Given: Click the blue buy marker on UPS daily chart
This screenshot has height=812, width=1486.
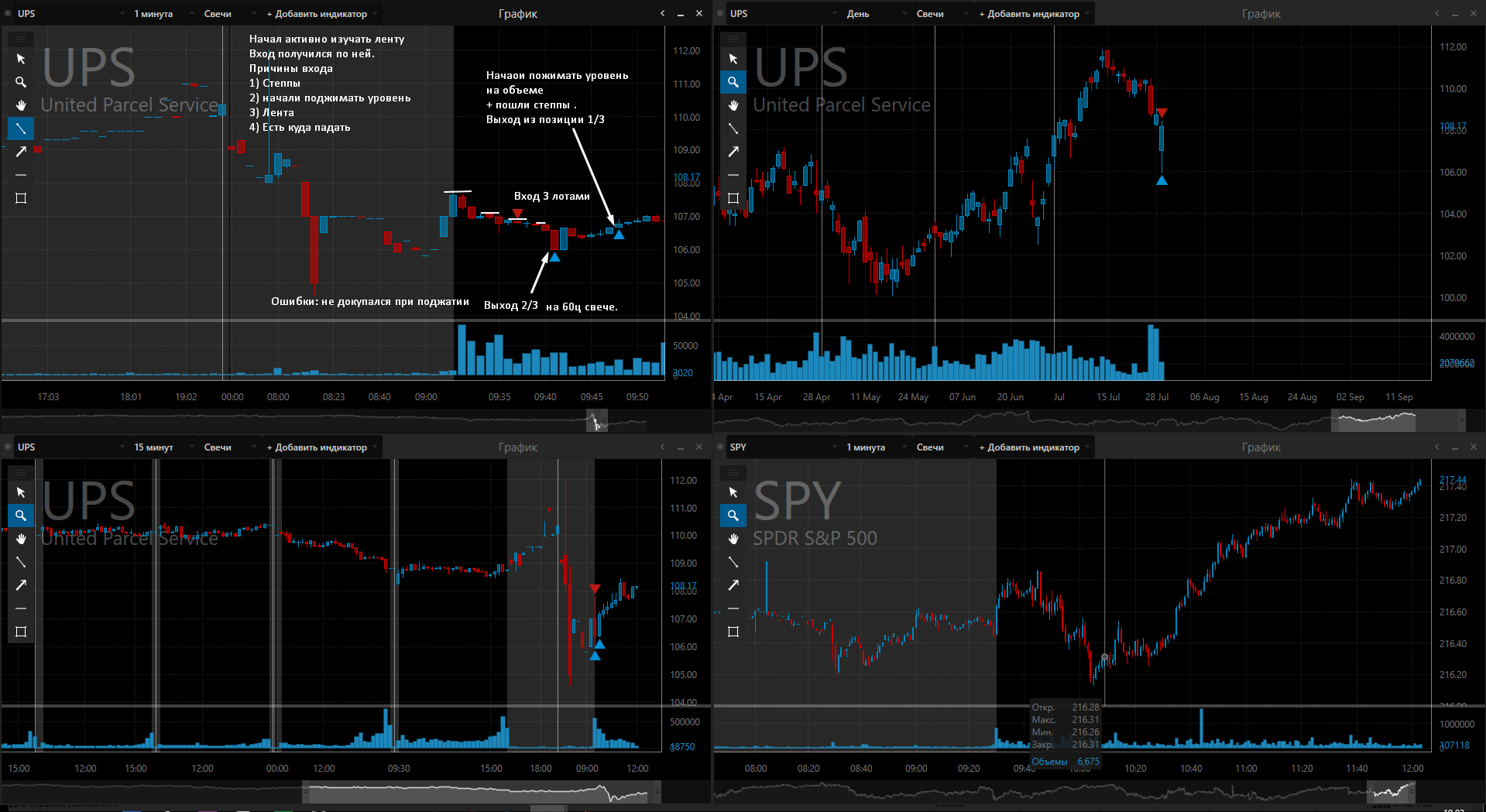Looking at the screenshot, I should click(1162, 180).
